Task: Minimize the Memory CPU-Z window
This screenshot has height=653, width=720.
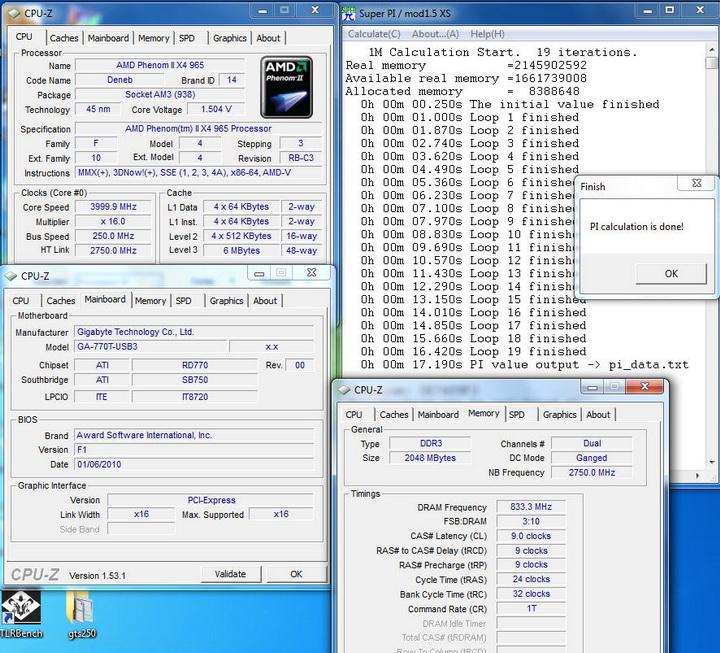Action: coord(592,387)
